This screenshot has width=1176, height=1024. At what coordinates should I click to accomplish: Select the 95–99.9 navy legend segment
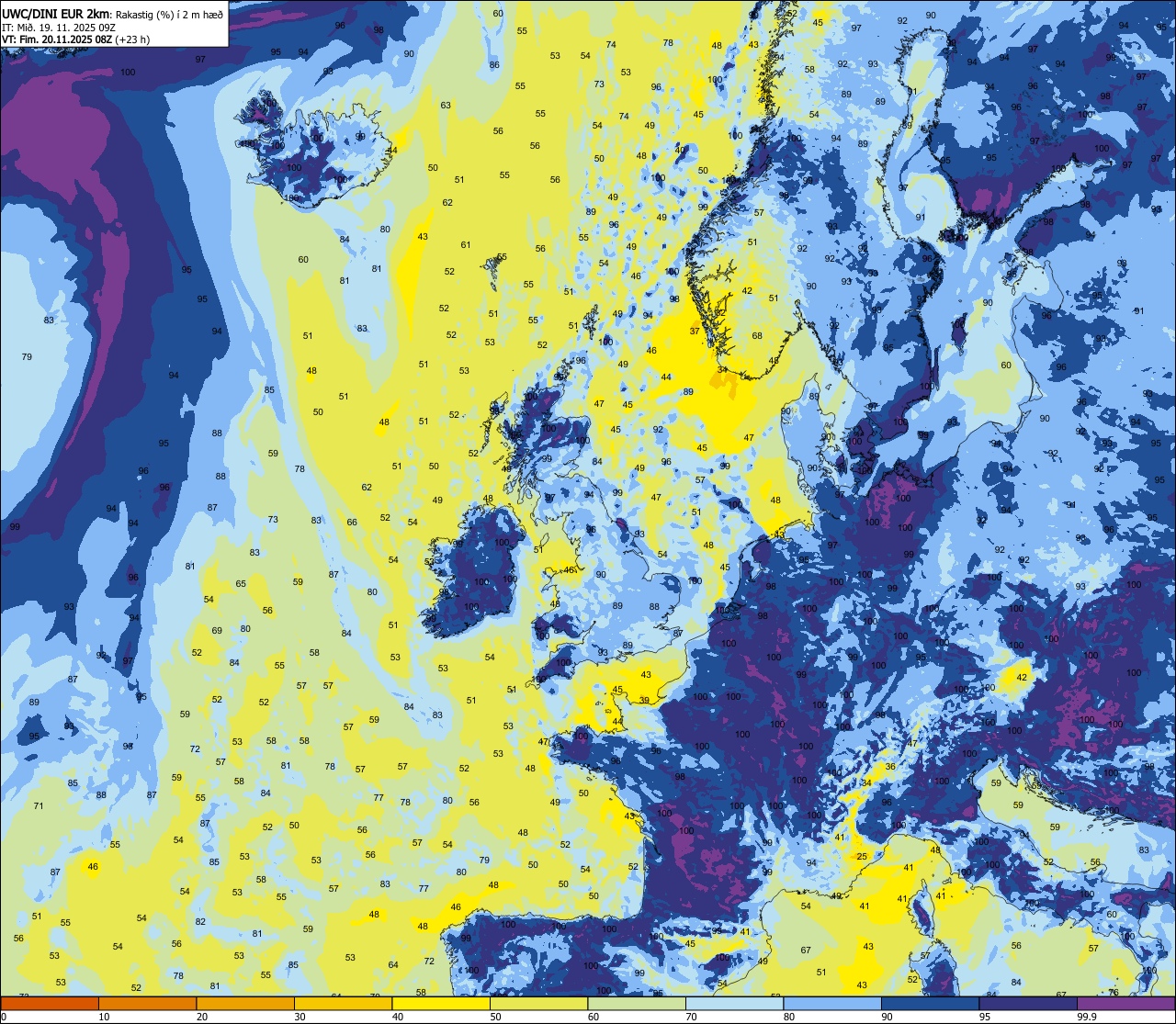(x=1028, y=1003)
